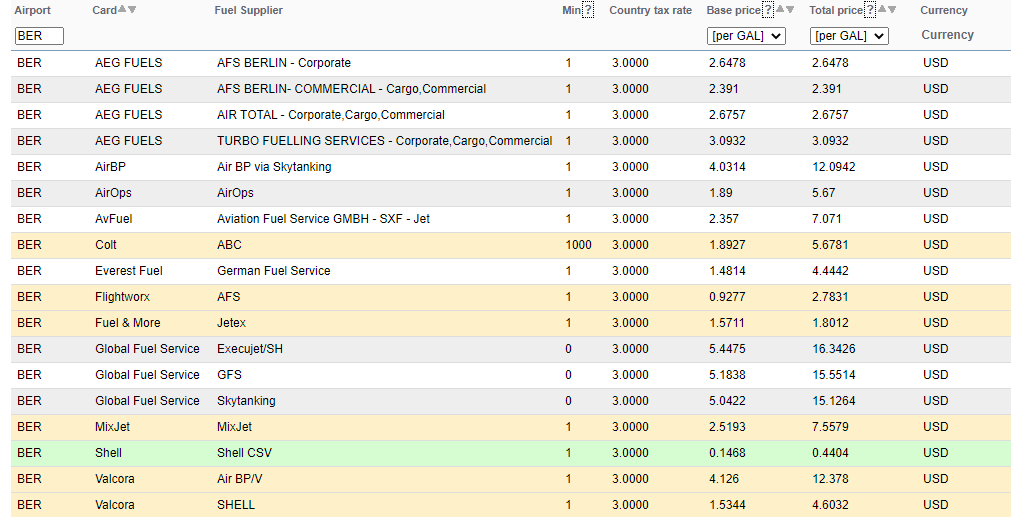The height and width of the screenshot is (517, 1011).
Task: Select the German Fuel Service supplier cell
Action: tap(273, 271)
